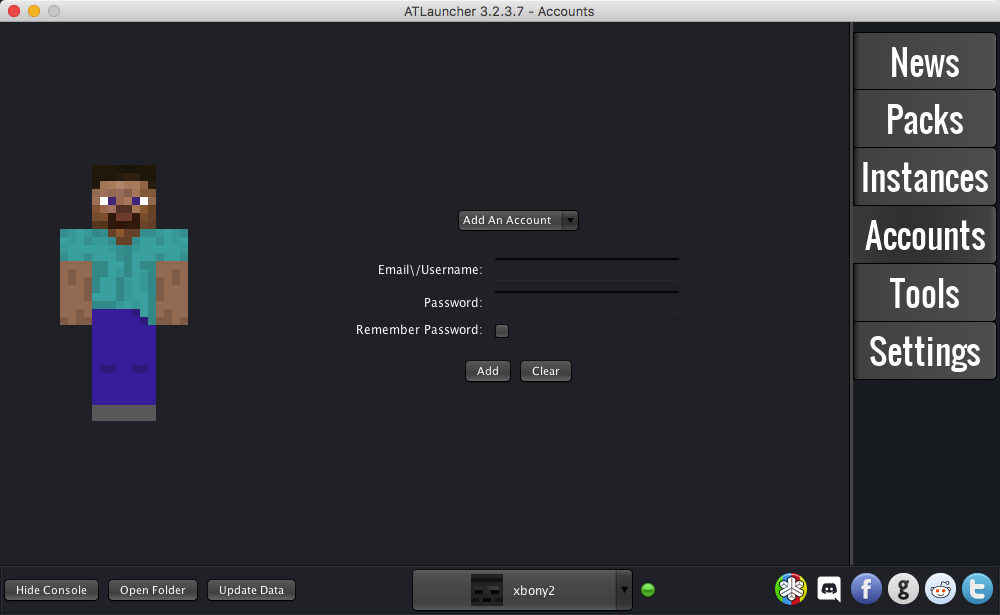Open the ATLauncher website icon

(x=791, y=589)
